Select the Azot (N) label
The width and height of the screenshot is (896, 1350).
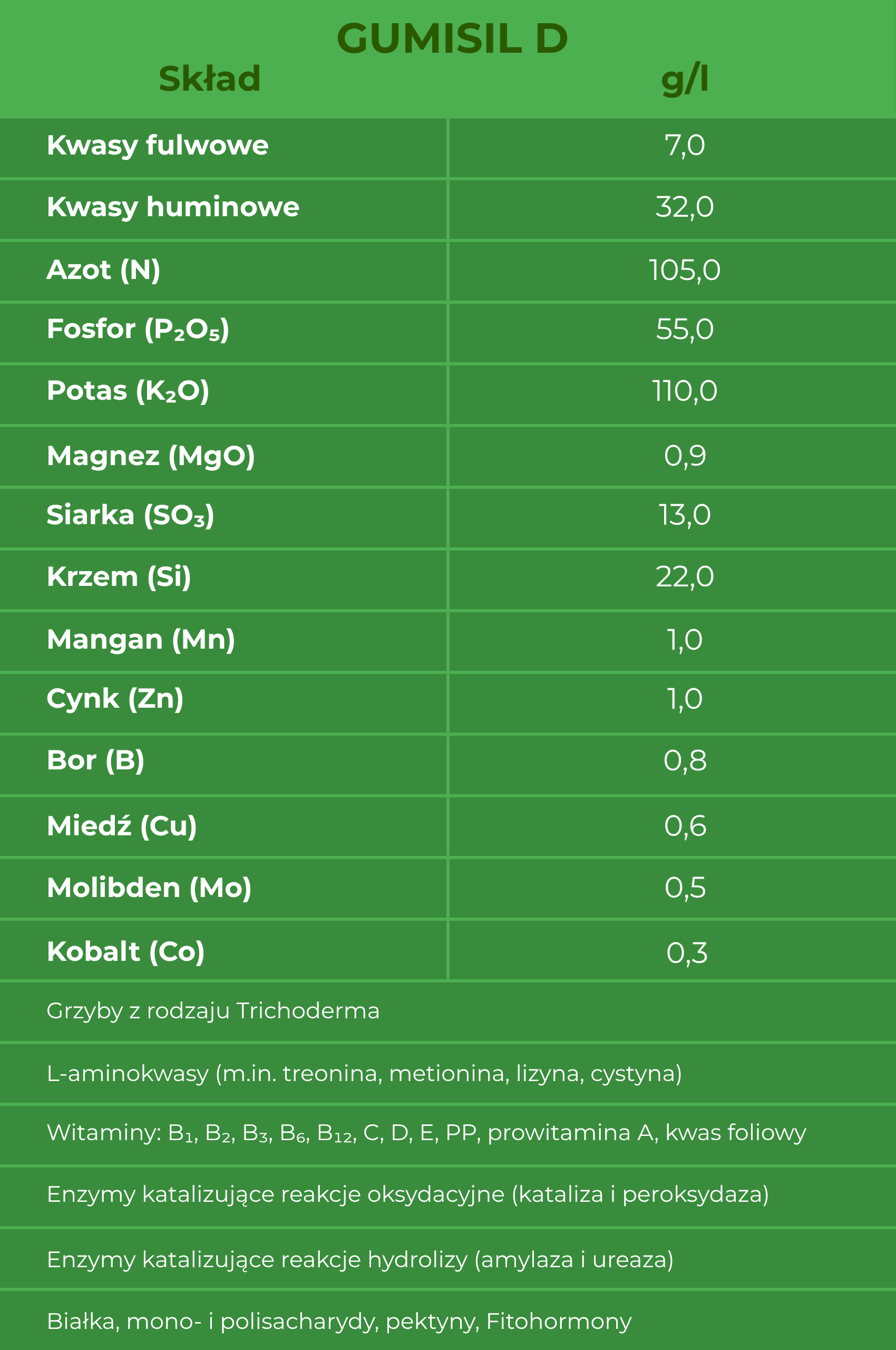[x=103, y=269]
